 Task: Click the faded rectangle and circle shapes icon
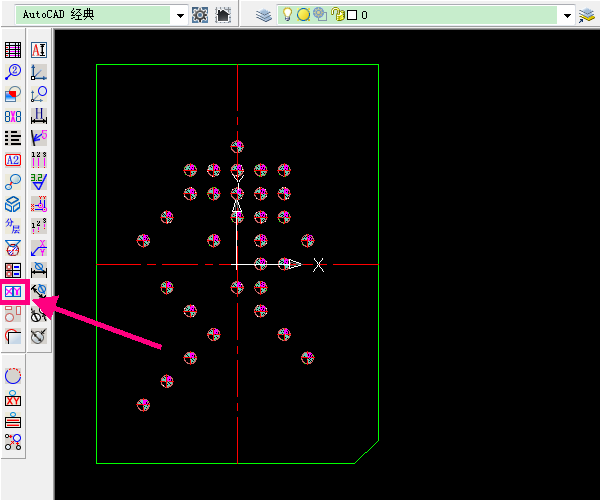13,314
